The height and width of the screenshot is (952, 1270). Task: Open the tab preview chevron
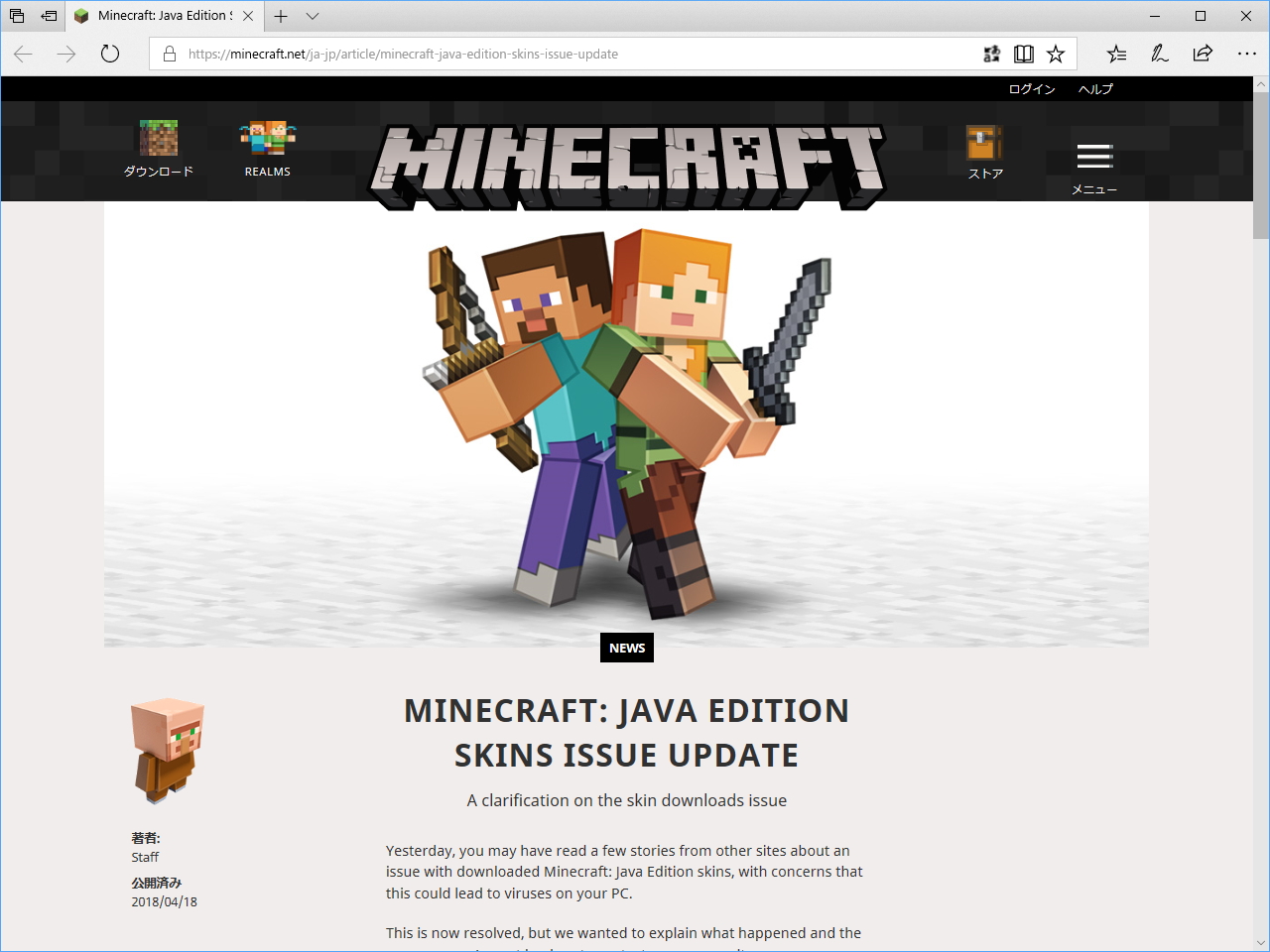click(x=313, y=16)
